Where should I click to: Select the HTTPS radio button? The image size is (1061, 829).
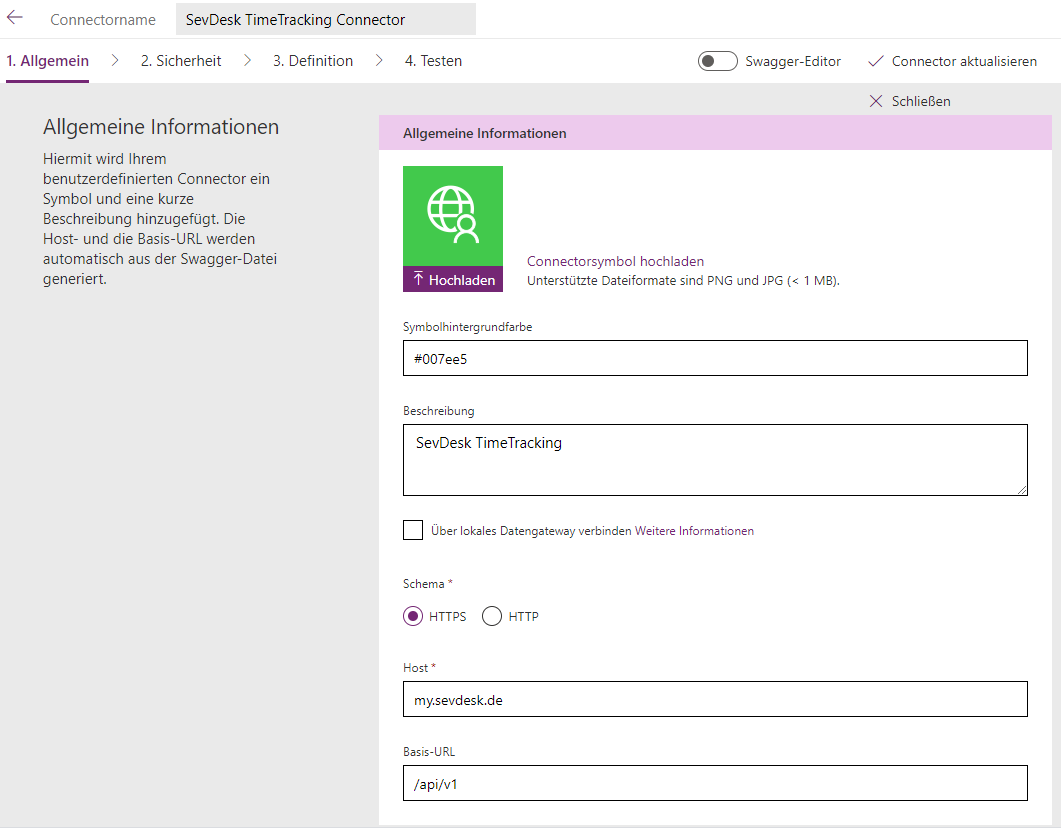pos(413,616)
